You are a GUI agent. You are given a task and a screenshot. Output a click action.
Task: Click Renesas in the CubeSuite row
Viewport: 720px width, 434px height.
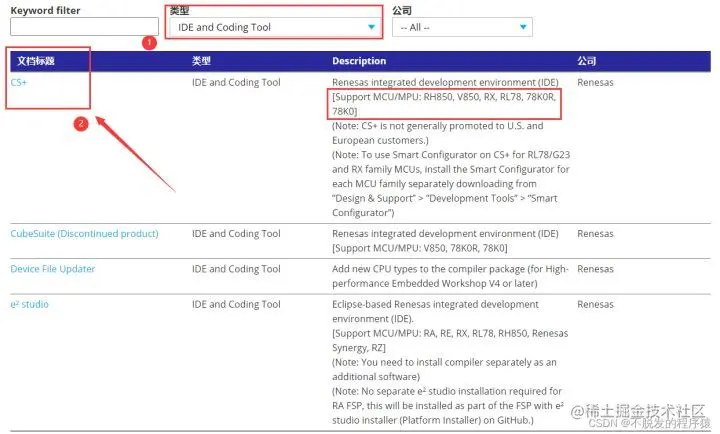click(x=595, y=233)
